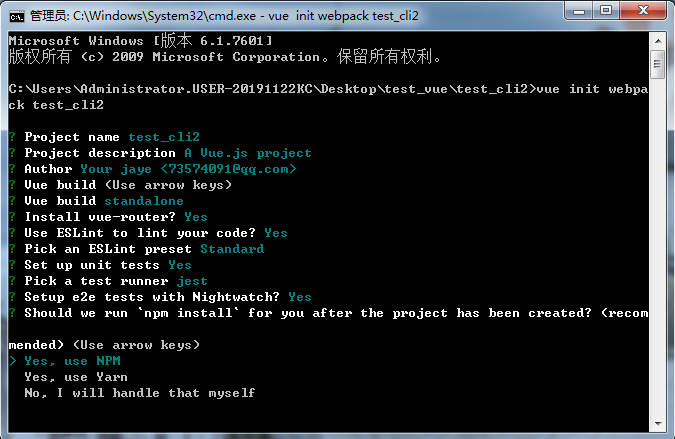Select the 'Yes, use NPM' option
Screen dimensions: 675x439
coord(72,361)
